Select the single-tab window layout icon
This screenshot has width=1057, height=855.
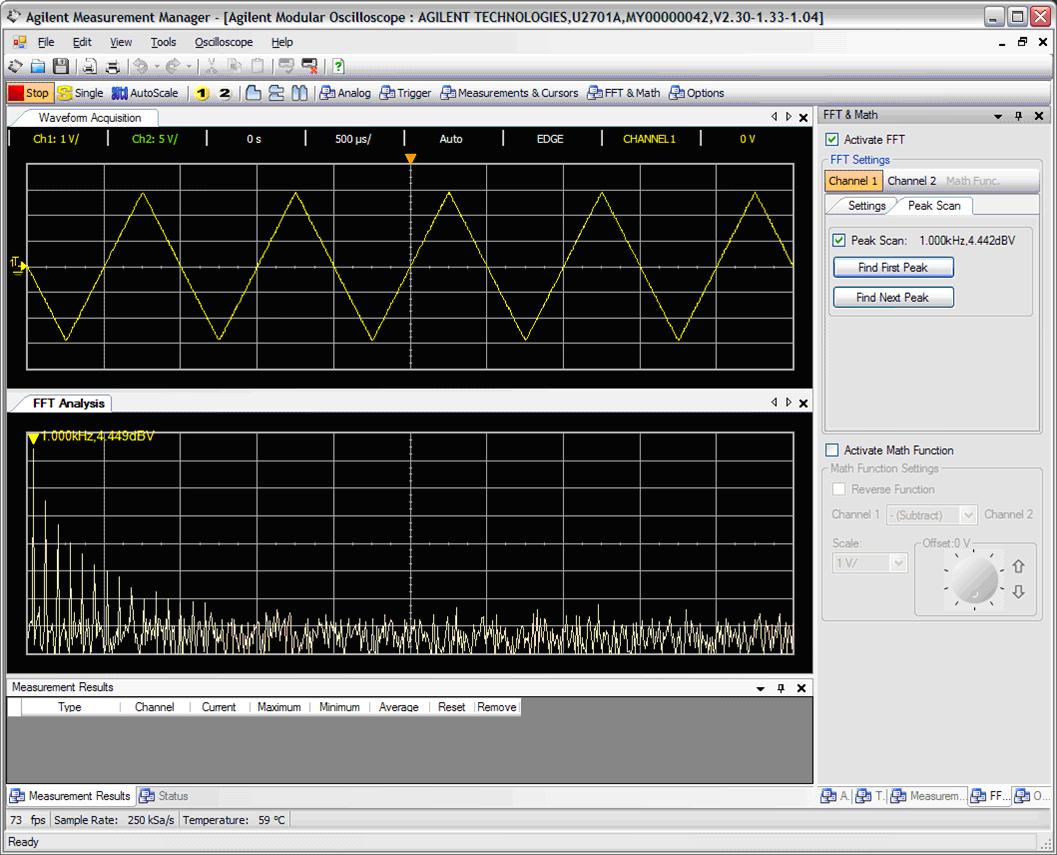point(253,93)
